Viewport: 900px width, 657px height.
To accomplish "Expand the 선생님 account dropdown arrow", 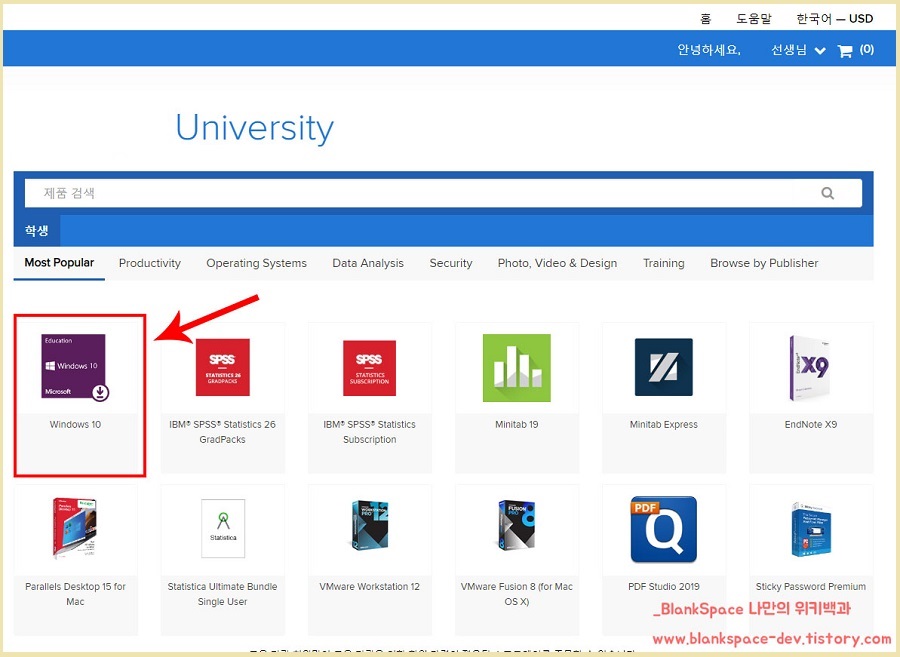I will click(x=820, y=51).
